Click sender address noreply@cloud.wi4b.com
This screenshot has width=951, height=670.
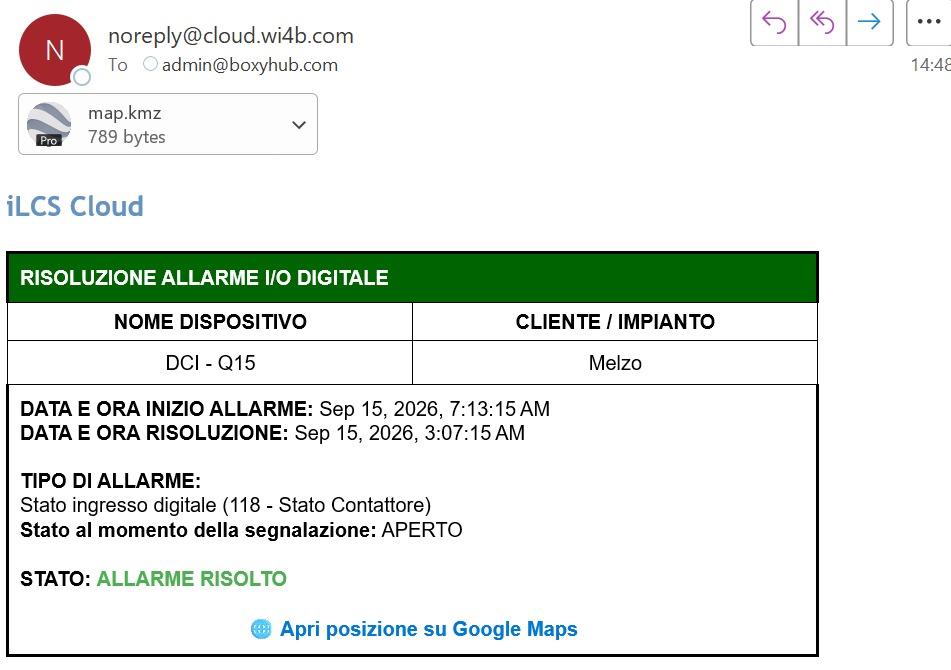point(230,36)
